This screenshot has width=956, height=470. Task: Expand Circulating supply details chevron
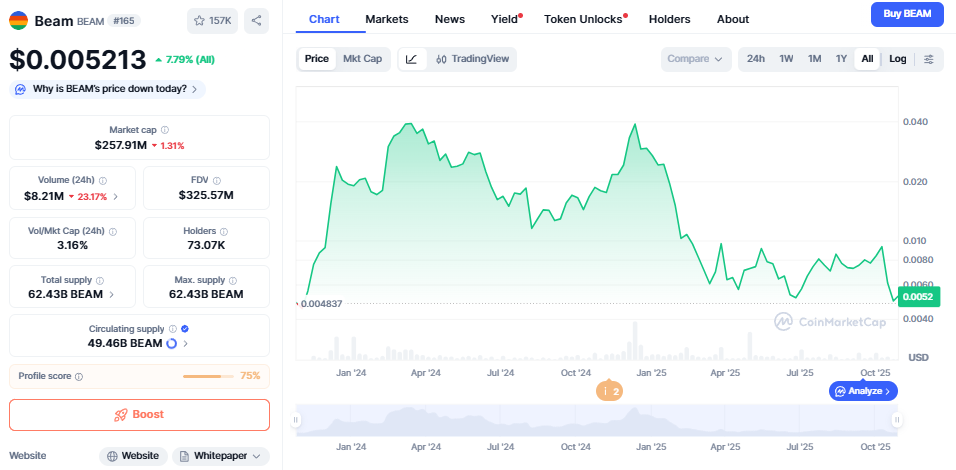click(185, 343)
